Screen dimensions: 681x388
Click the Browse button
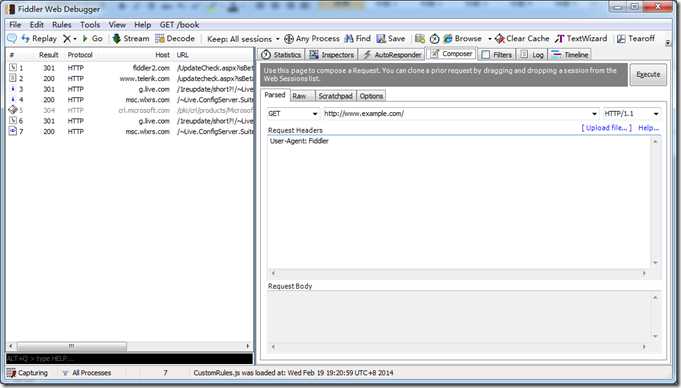pyautogui.click(x=463, y=39)
